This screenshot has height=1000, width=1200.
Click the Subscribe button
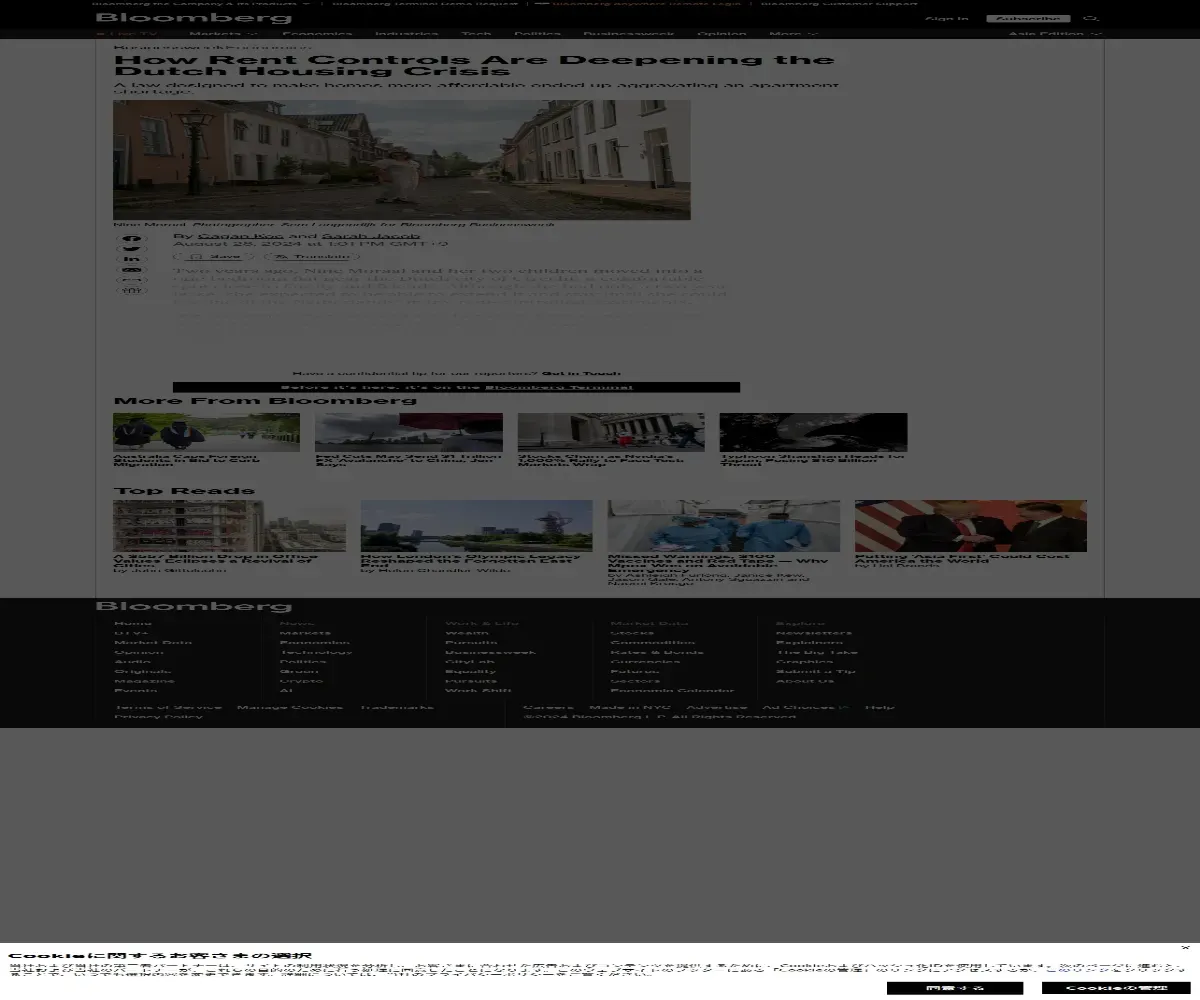(x=1028, y=18)
